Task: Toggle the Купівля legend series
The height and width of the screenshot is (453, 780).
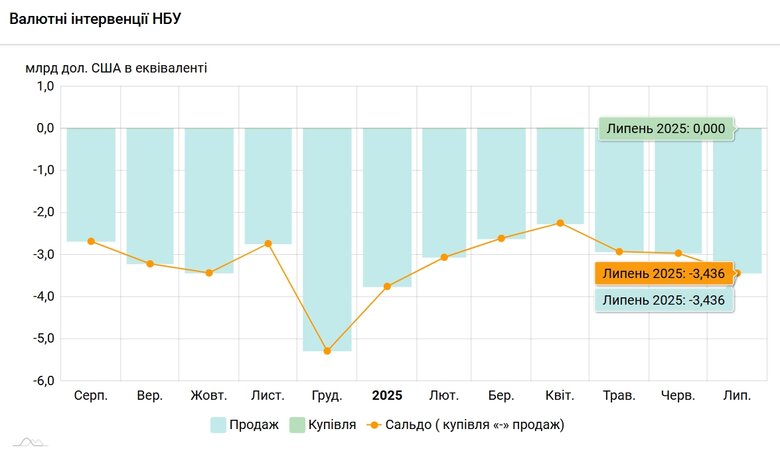Action: (x=323, y=425)
